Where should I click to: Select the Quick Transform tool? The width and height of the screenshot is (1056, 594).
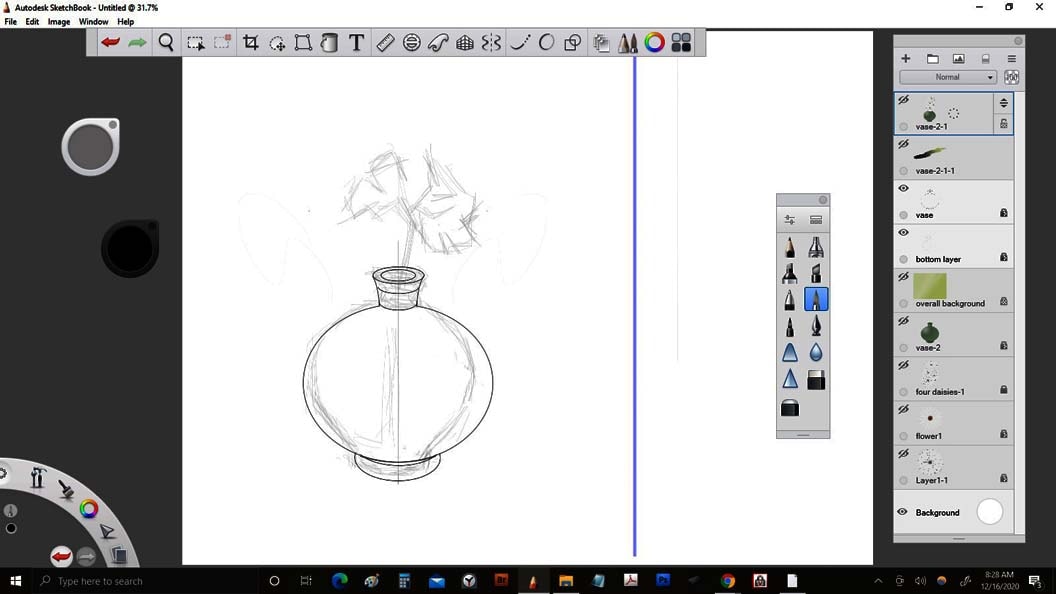(277, 43)
